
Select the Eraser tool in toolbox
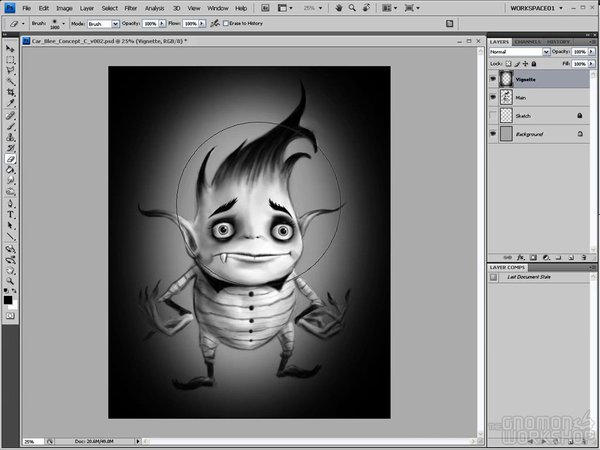(x=11, y=158)
